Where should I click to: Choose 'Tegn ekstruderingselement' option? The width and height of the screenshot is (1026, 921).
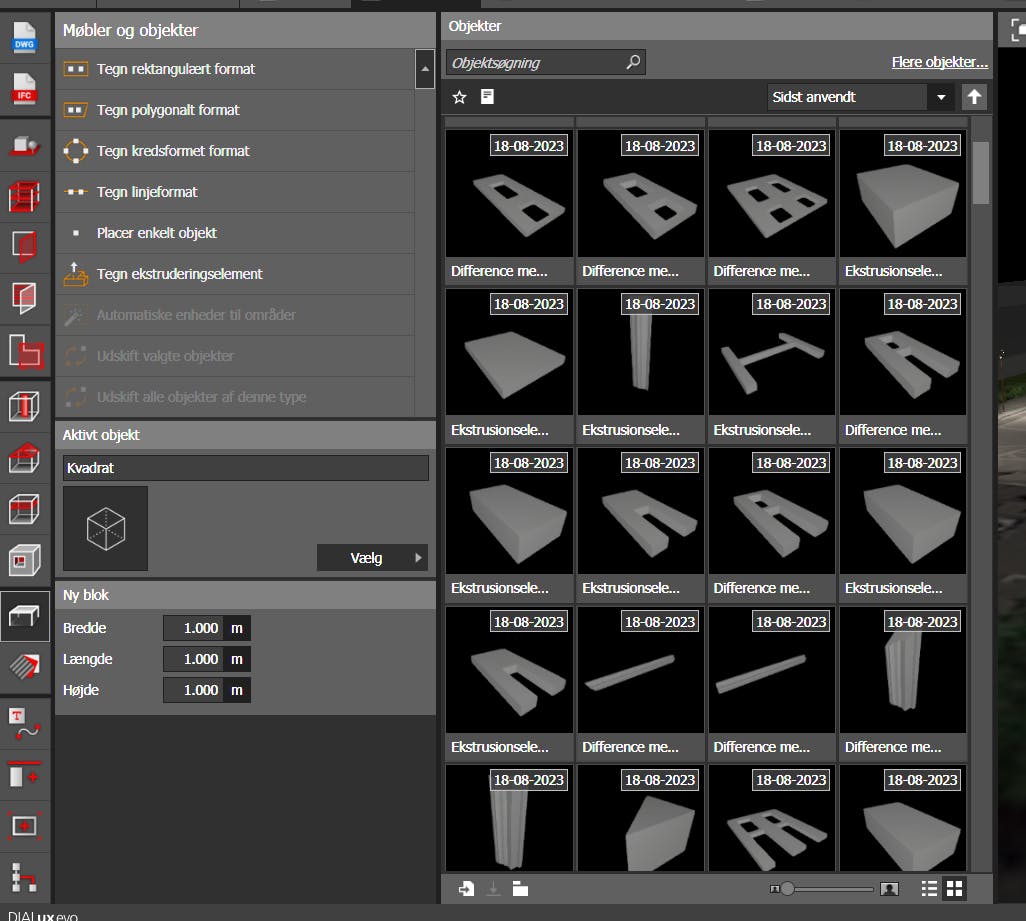click(x=179, y=274)
